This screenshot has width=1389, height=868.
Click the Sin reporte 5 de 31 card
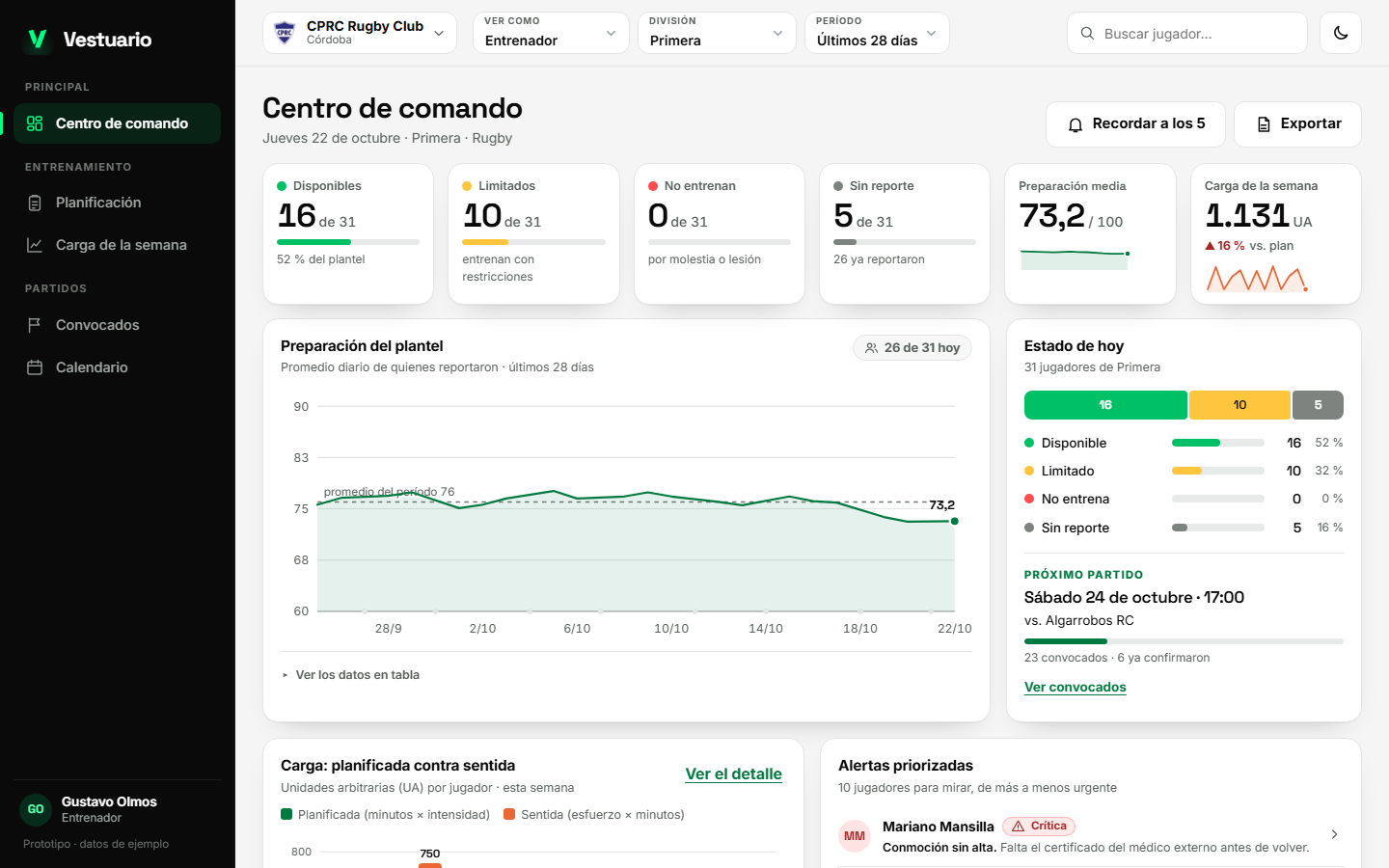[905, 233]
